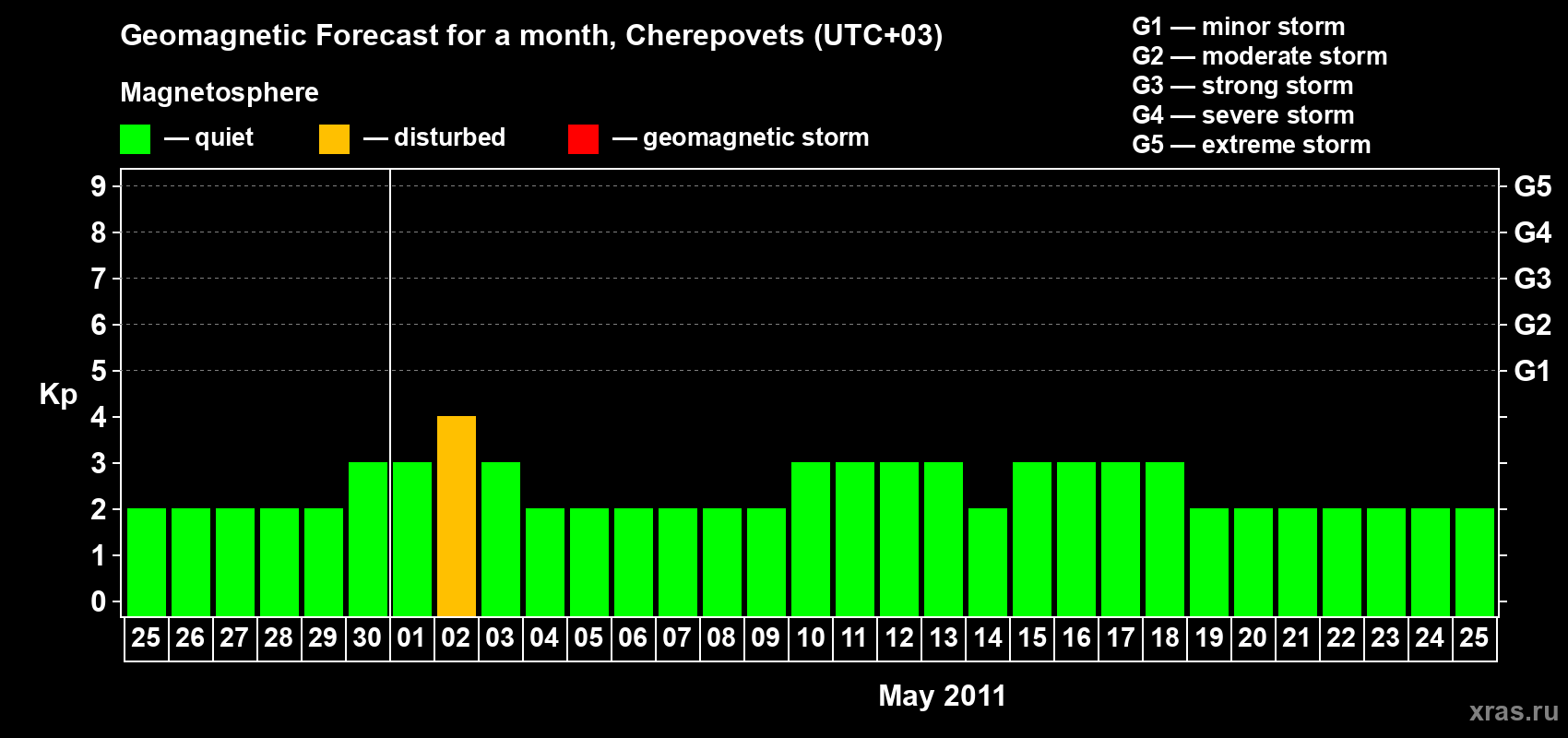
Task: Click the date label 02
Action: 456,638
